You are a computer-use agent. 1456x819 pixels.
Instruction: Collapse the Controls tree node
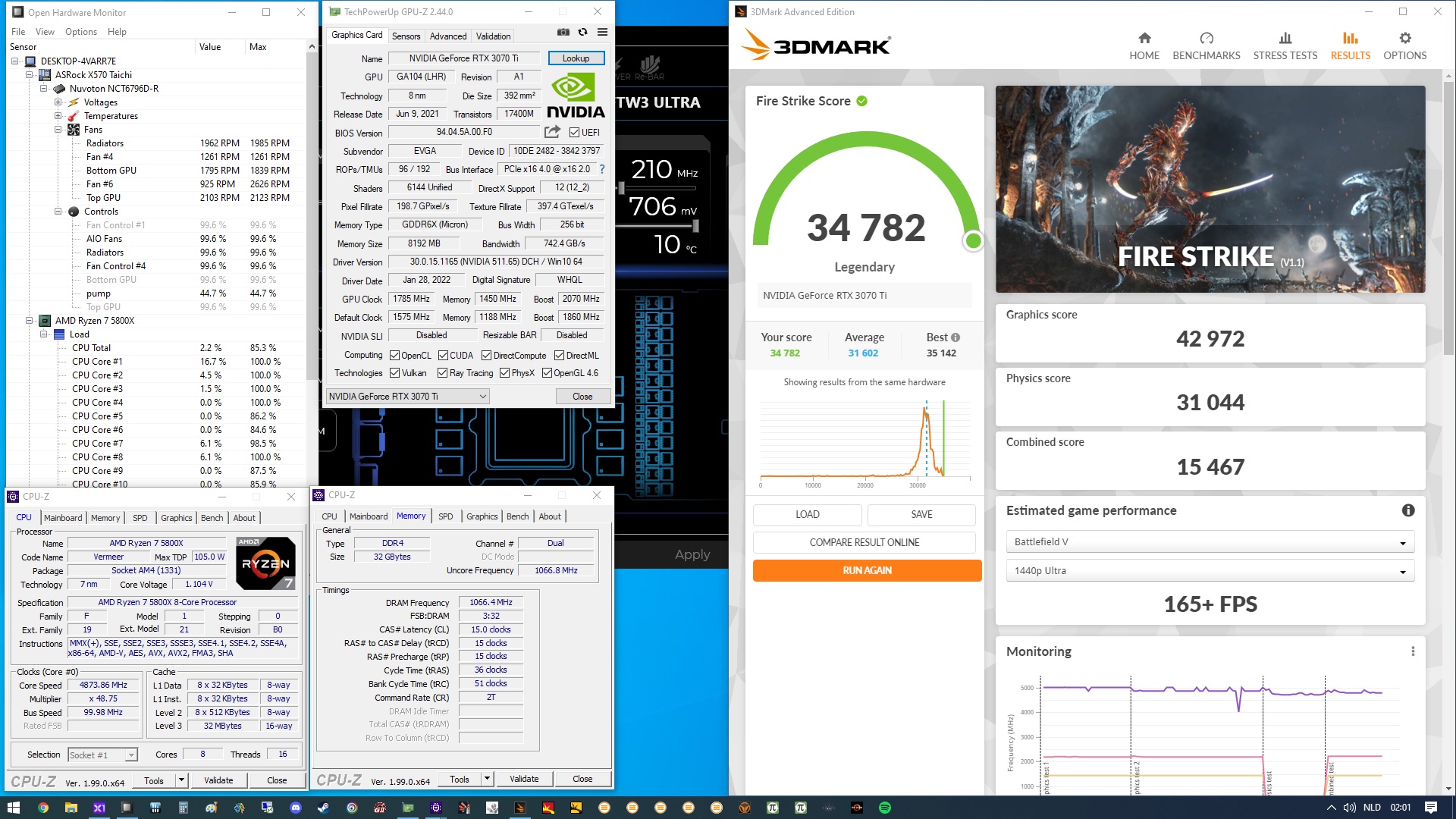click(58, 212)
